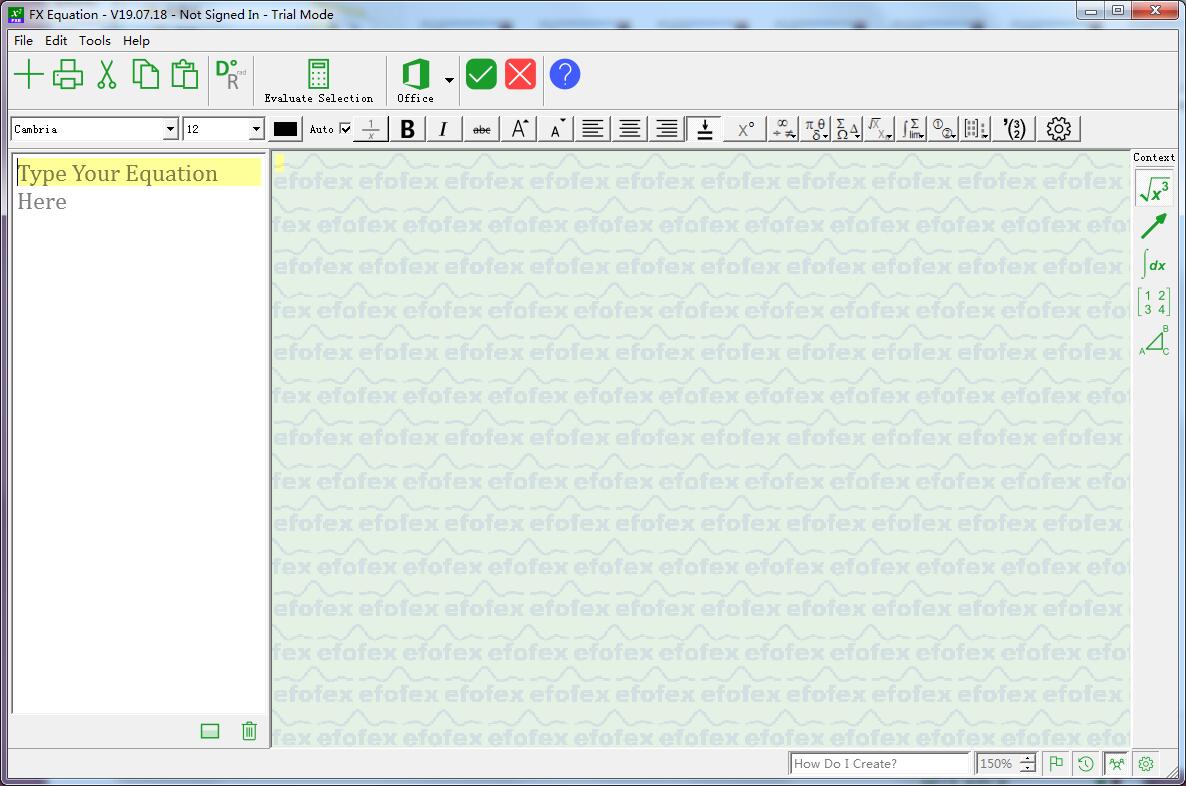Screen dimensions: 1186x786
Task: Toggle the vertical baseline alignment button
Action: tap(704, 129)
